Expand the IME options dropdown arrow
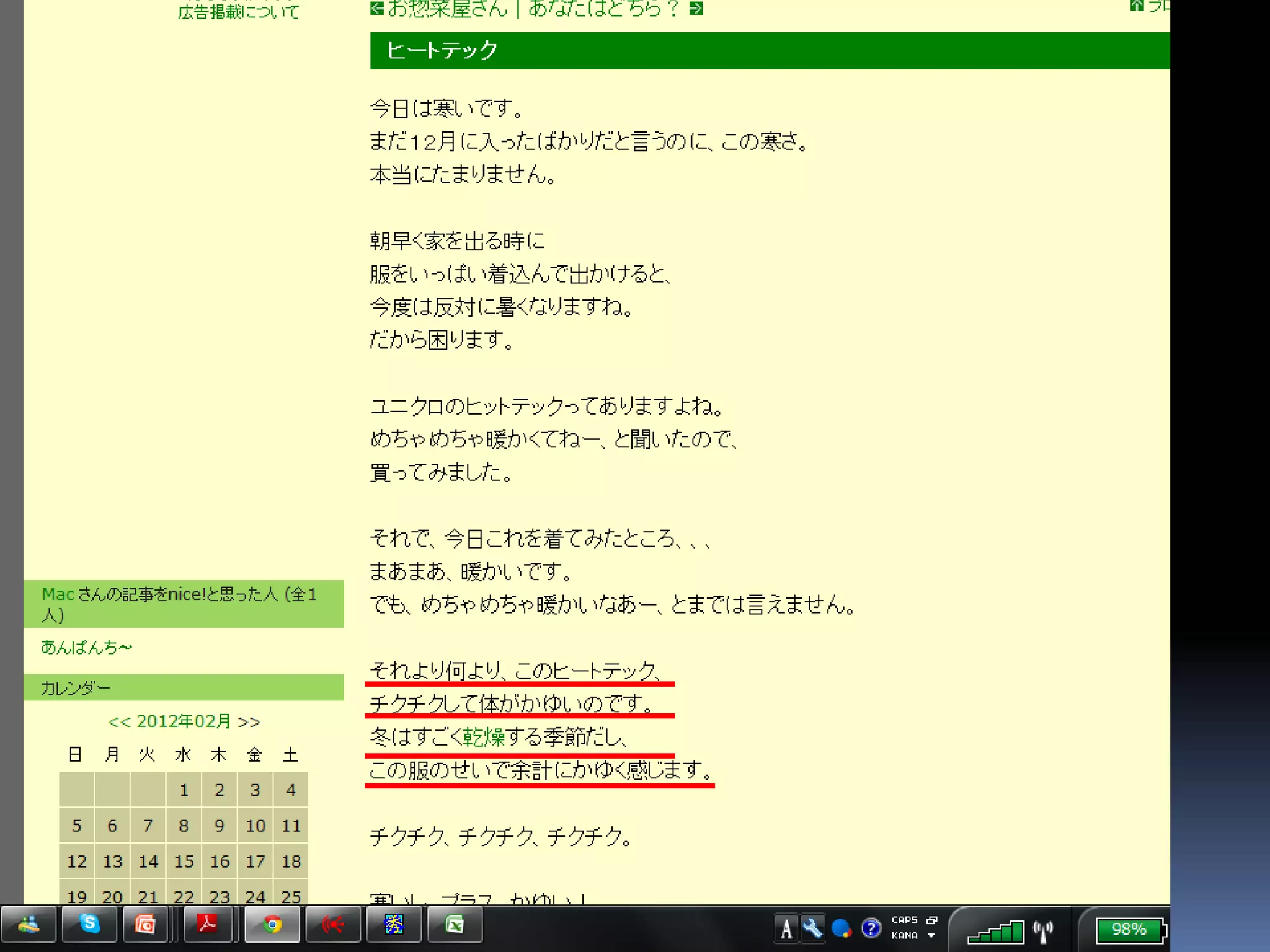 (x=931, y=936)
